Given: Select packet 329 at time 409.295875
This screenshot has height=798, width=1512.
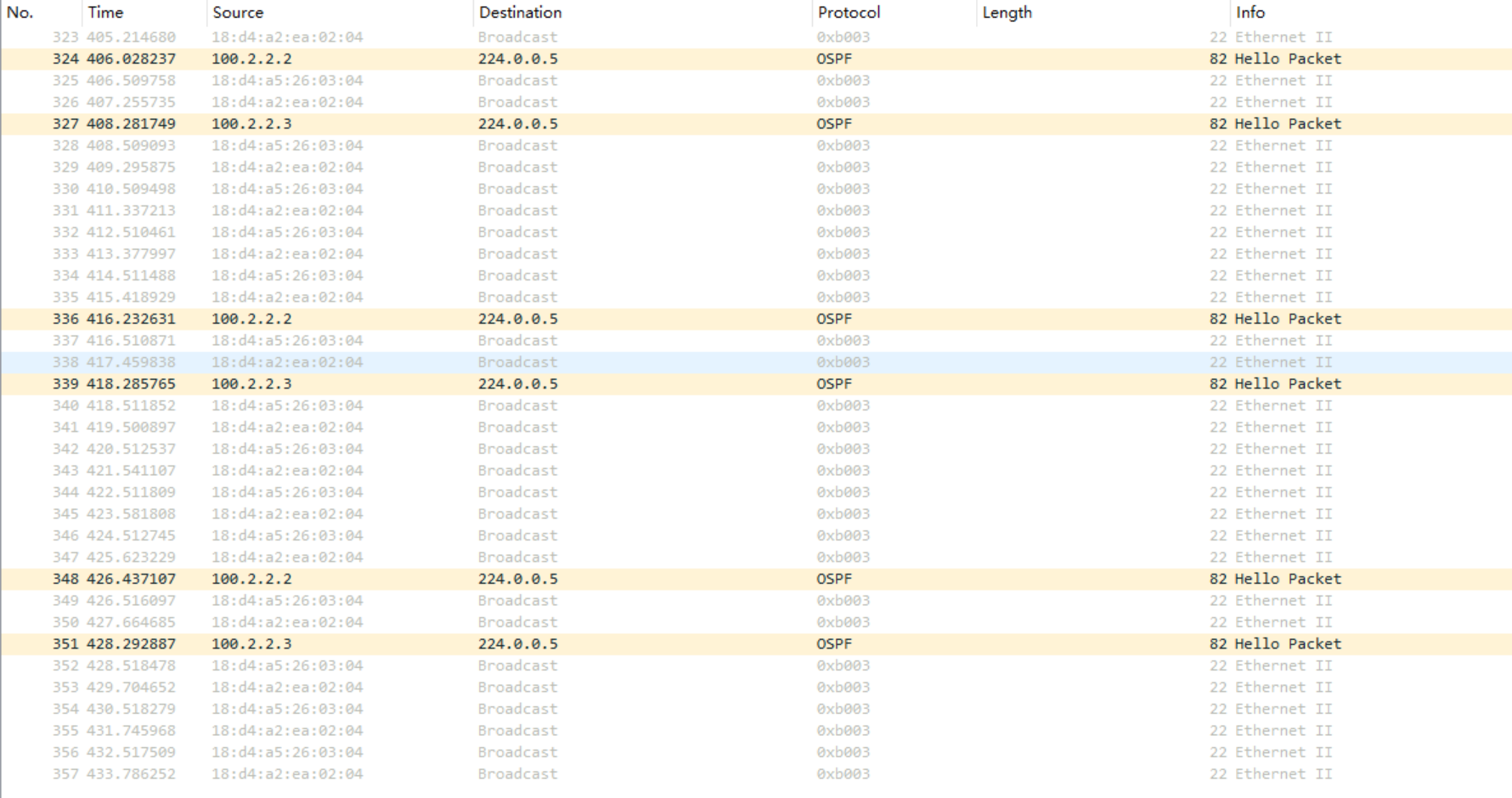Looking at the screenshot, I should point(756,167).
